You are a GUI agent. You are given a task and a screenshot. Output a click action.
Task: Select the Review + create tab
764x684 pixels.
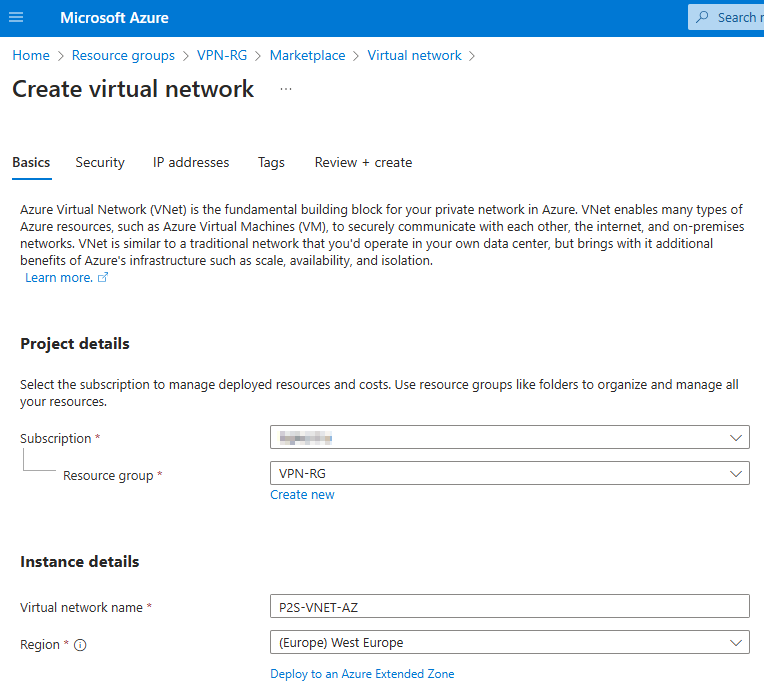(363, 162)
